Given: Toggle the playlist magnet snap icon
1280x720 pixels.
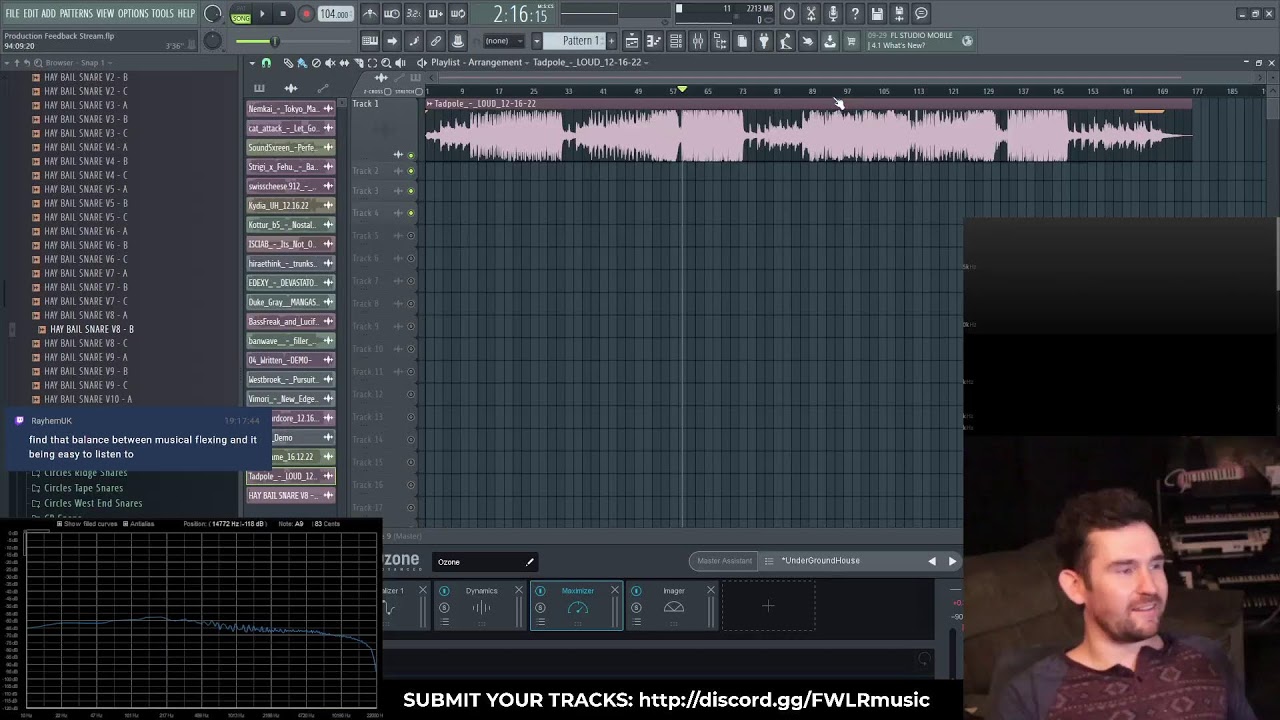Looking at the screenshot, I should [x=266, y=63].
